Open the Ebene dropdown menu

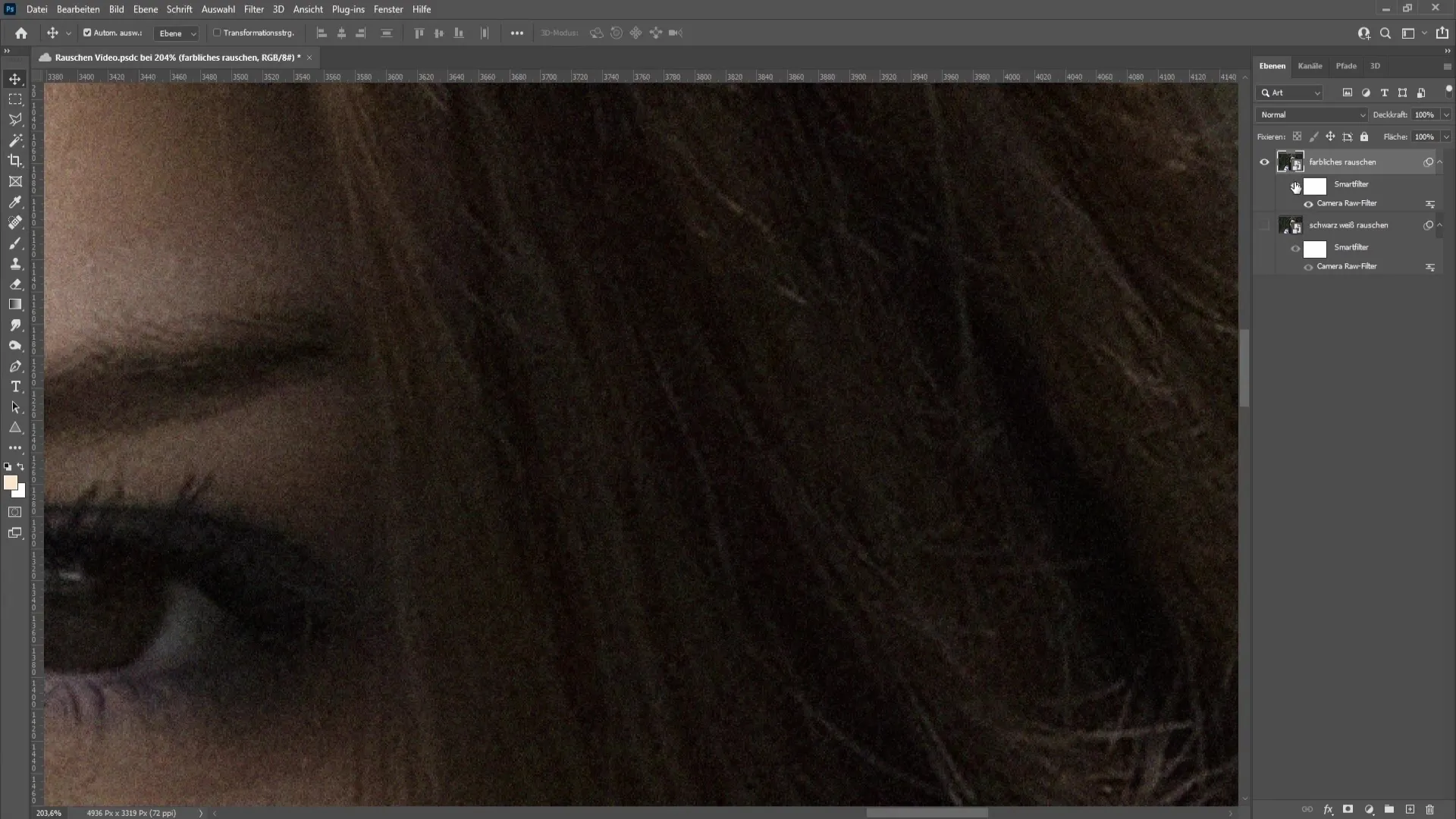click(x=144, y=9)
